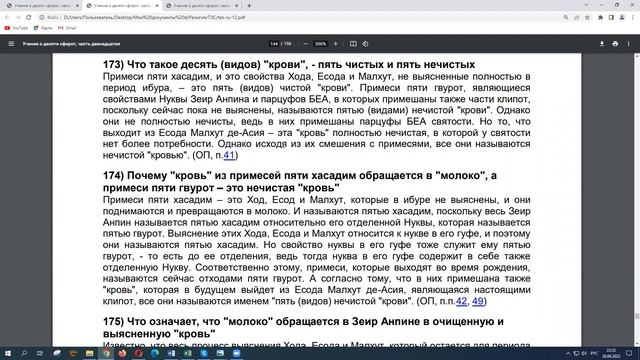Viewport: 640px width, 360px height.
Task: Open the PDF viewer sidebar menu
Action: [11, 44]
